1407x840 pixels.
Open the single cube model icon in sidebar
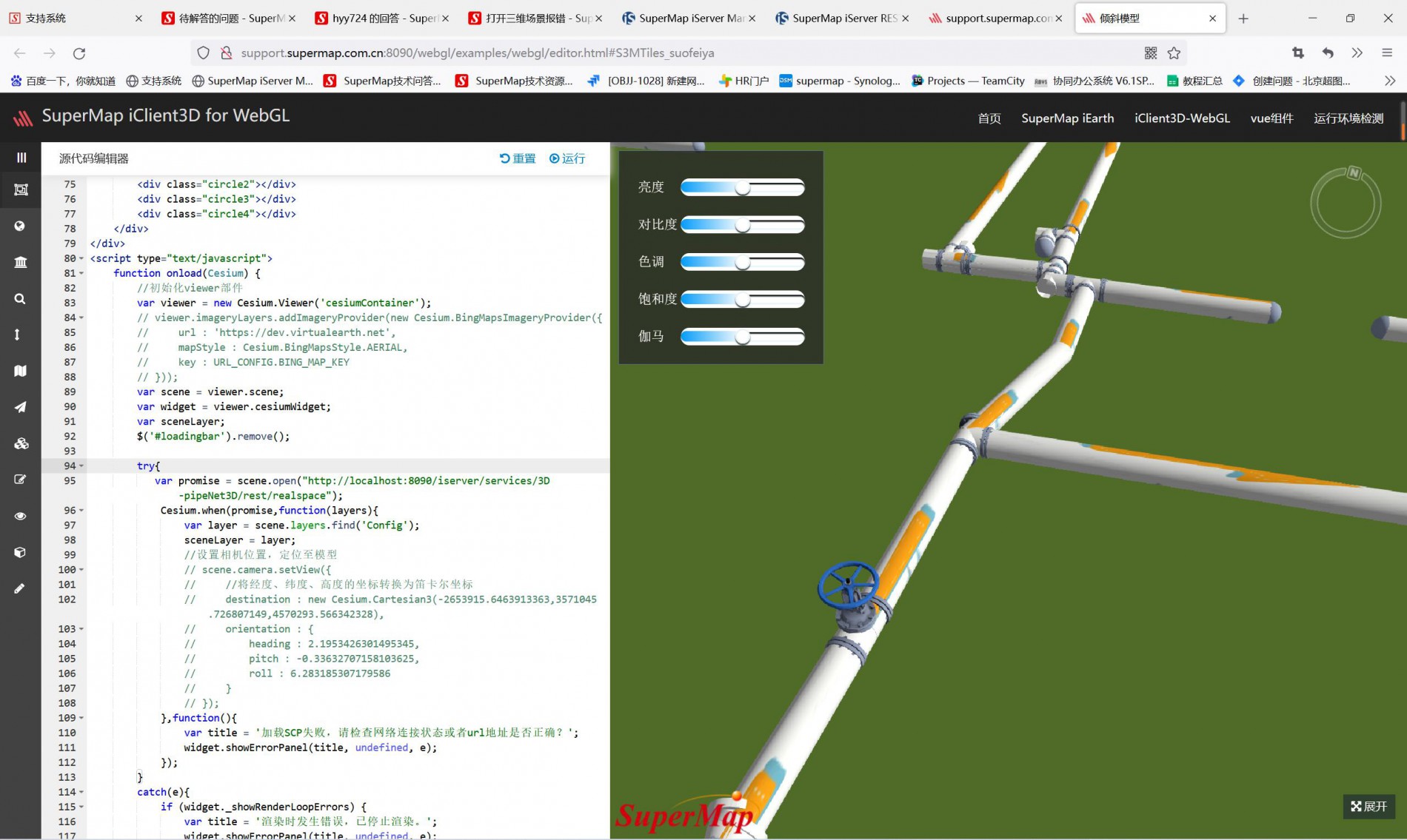[x=20, y=552]
